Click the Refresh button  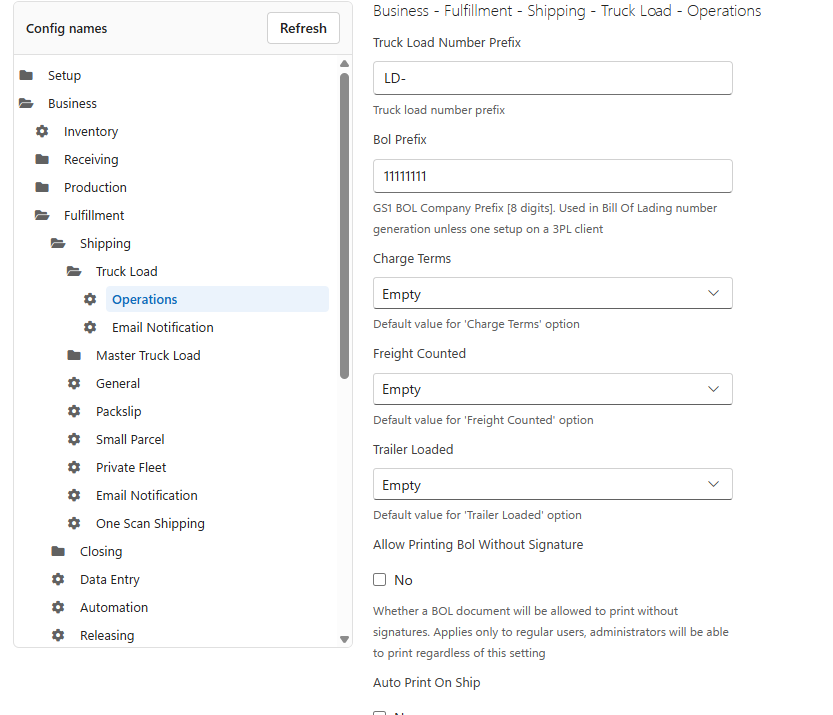click(303, 28)
